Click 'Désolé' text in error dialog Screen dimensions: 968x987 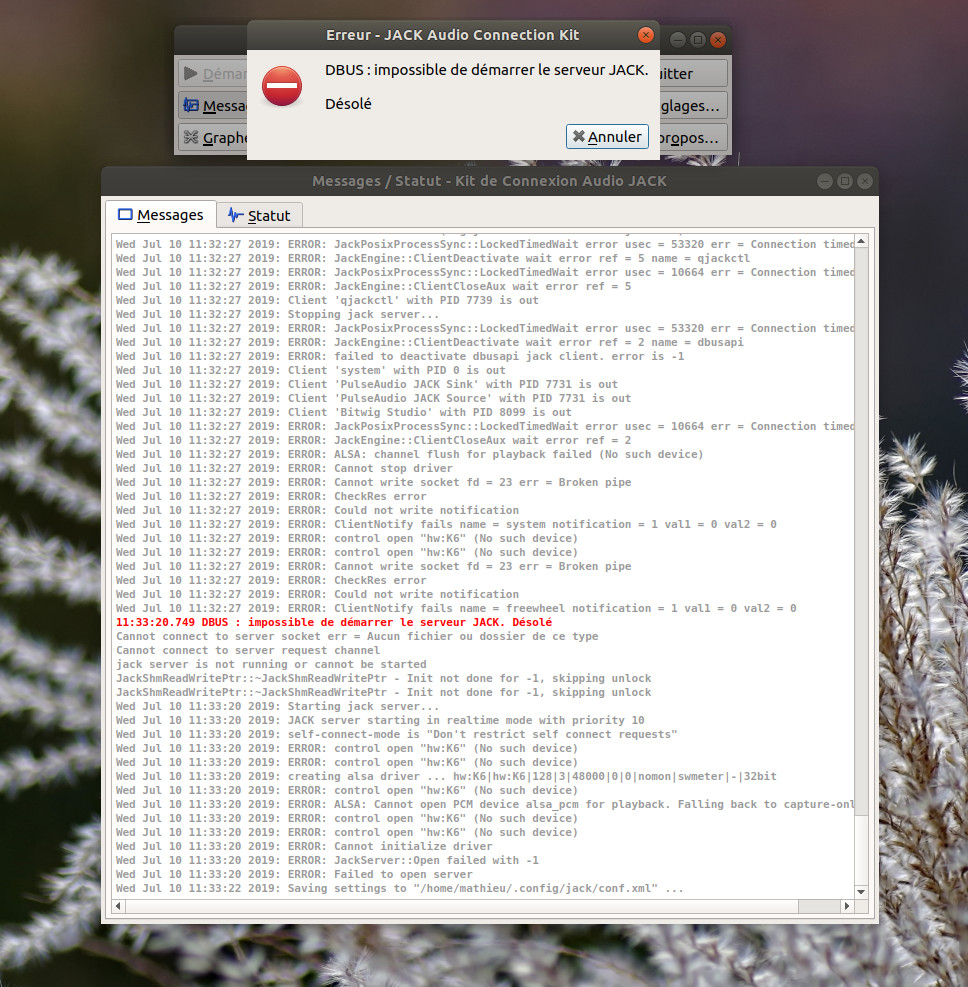click(x=348, y=104)
